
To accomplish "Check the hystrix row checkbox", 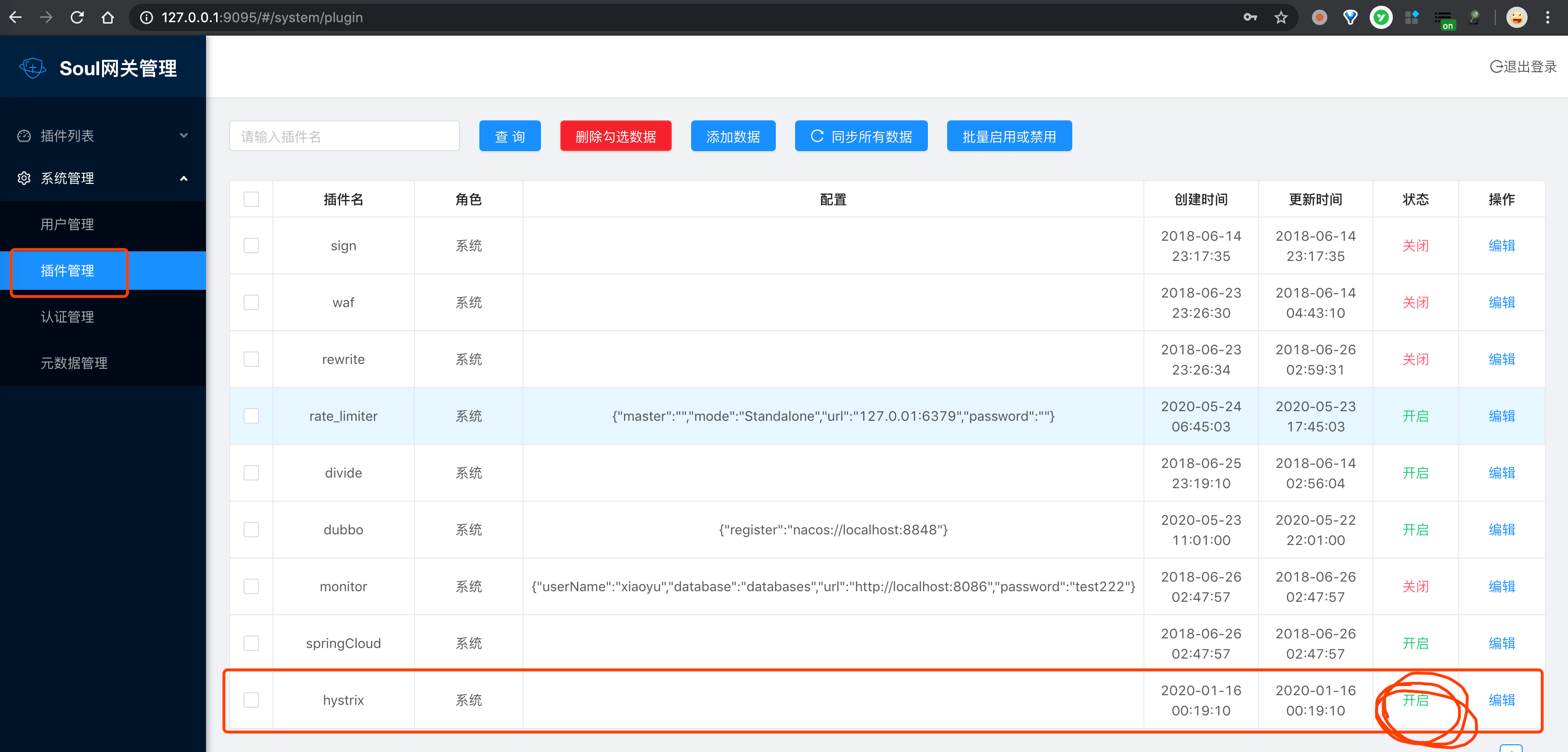I will [251, 700].
